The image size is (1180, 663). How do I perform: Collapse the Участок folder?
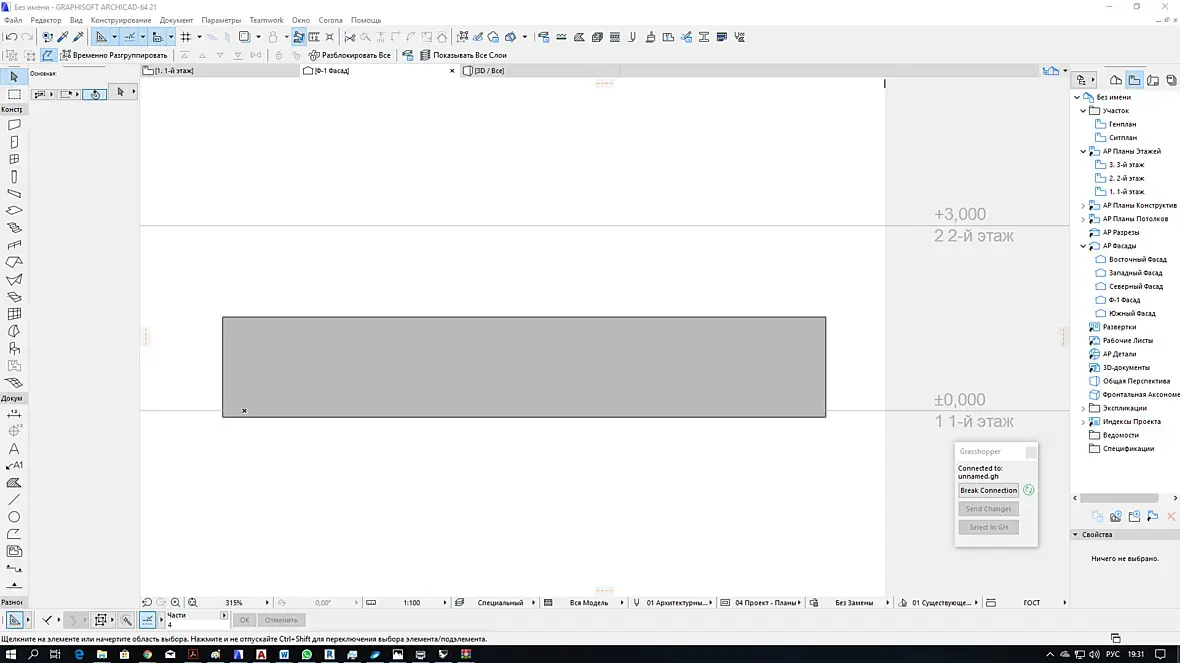click(1083, 111)
